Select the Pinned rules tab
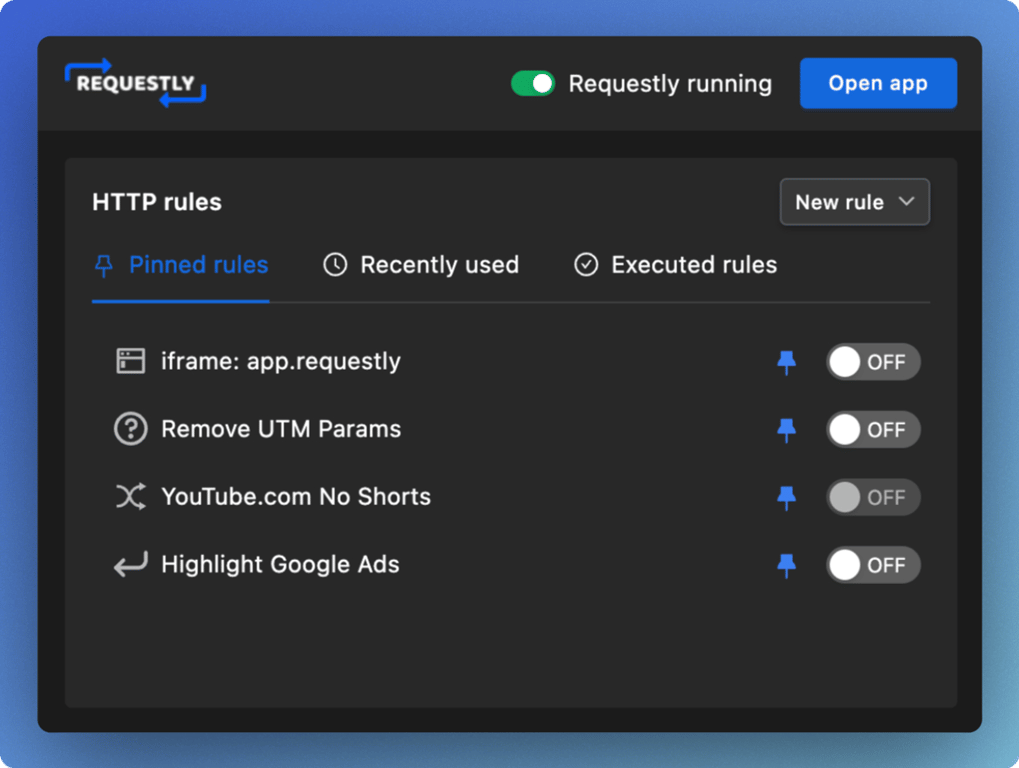The height and width of the screenshot is (768, 1019). [181, 265]
